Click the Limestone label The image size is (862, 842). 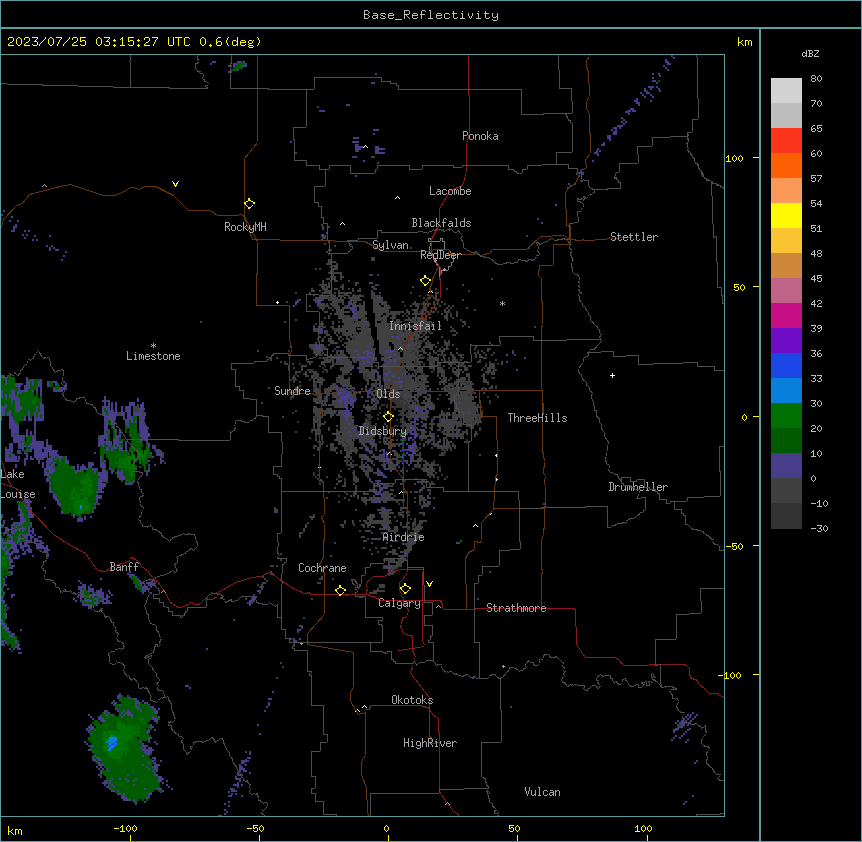point(153,356)
